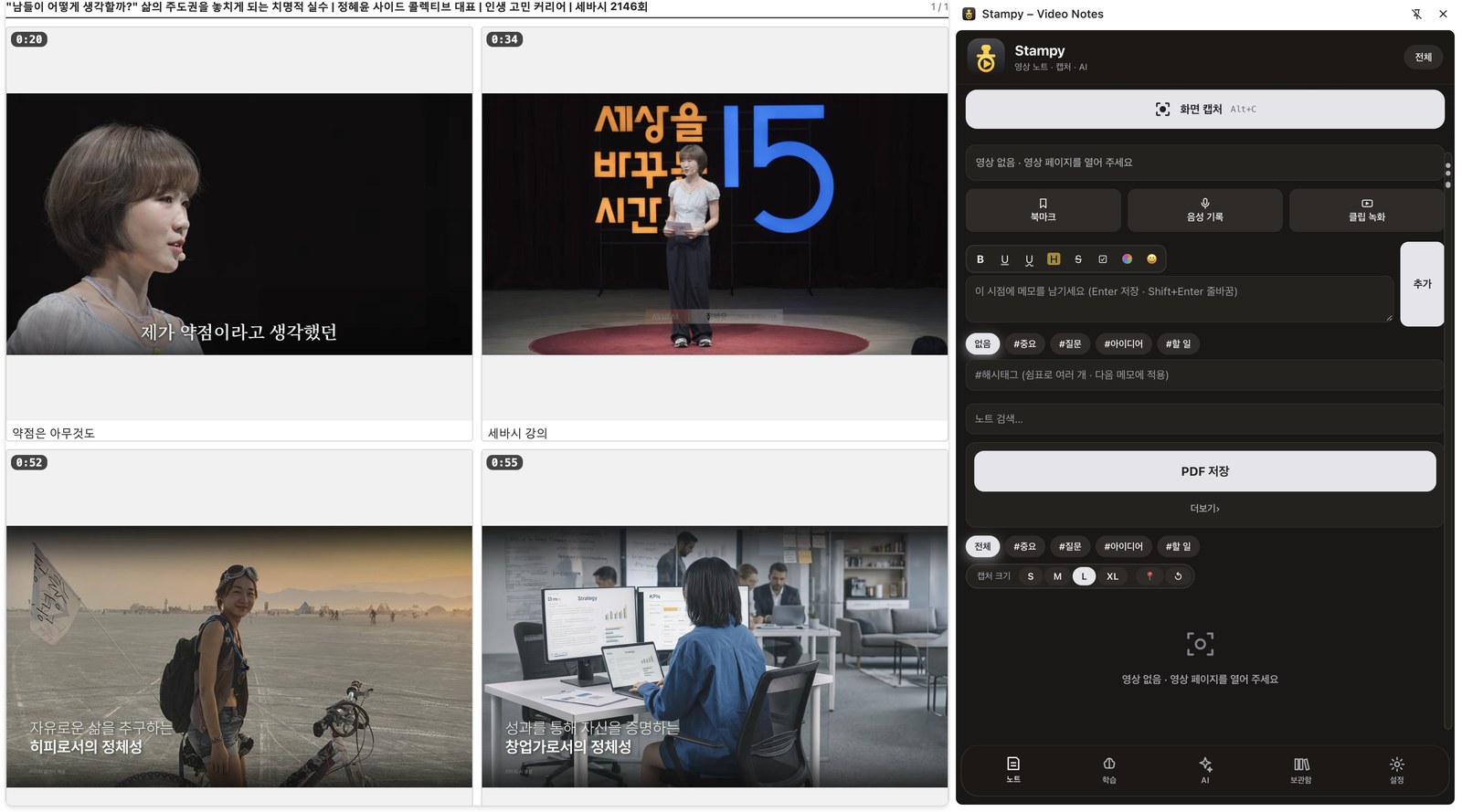Apply strikethrough formatting
Image resolution: width=1462 pixels, height=812 pixels.
point(1078,259)
